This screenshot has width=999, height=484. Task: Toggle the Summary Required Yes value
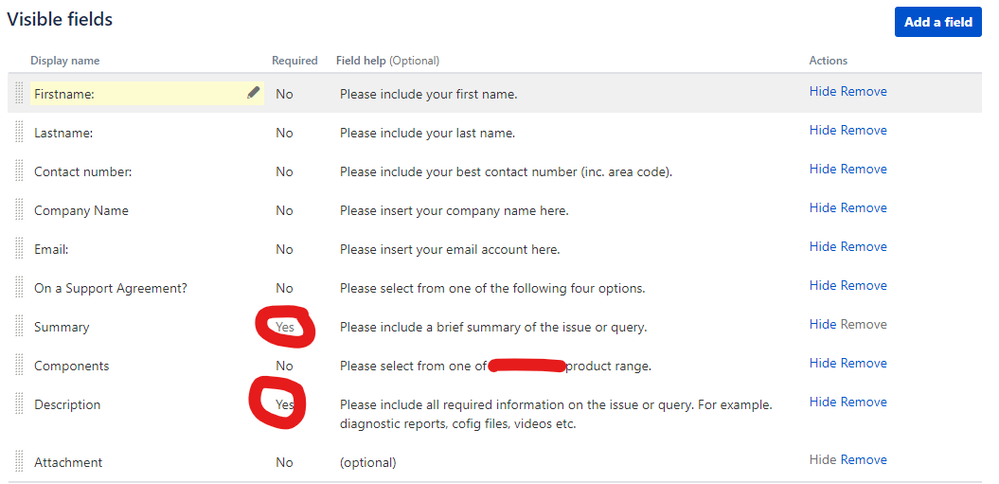[285, 327]
